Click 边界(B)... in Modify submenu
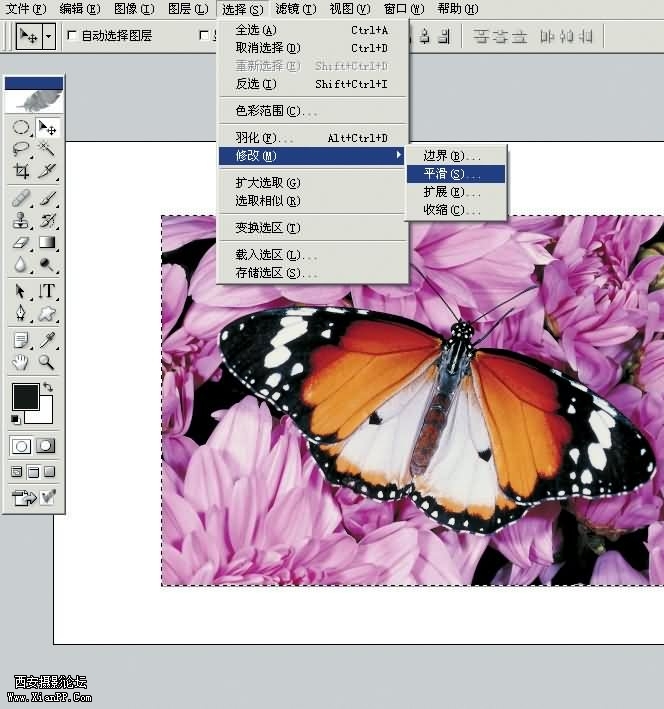The image size is (664, 709). coord(456,156)
